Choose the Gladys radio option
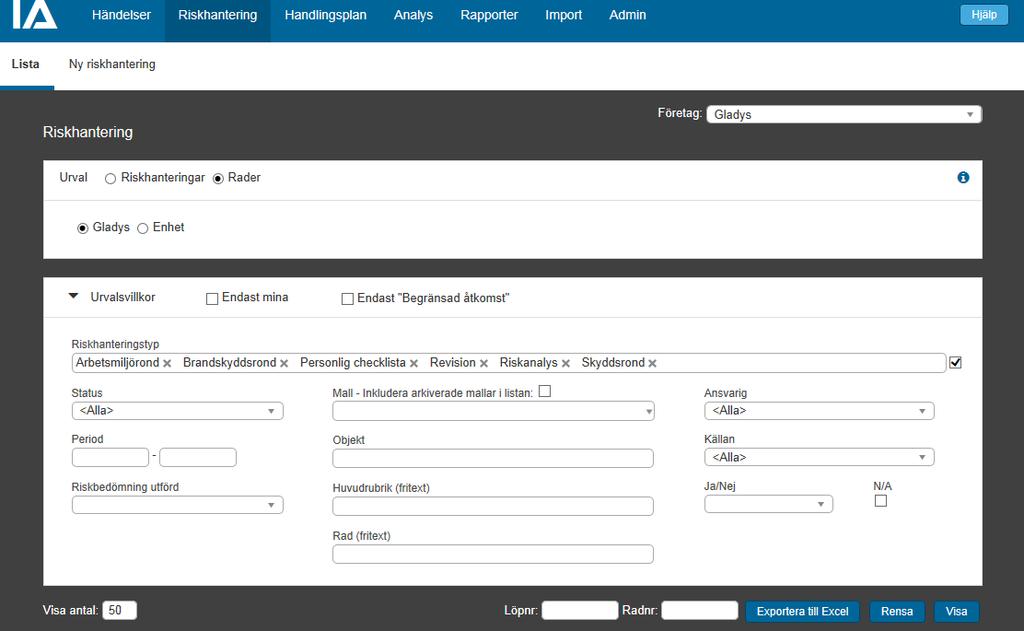 coord(82,228)
